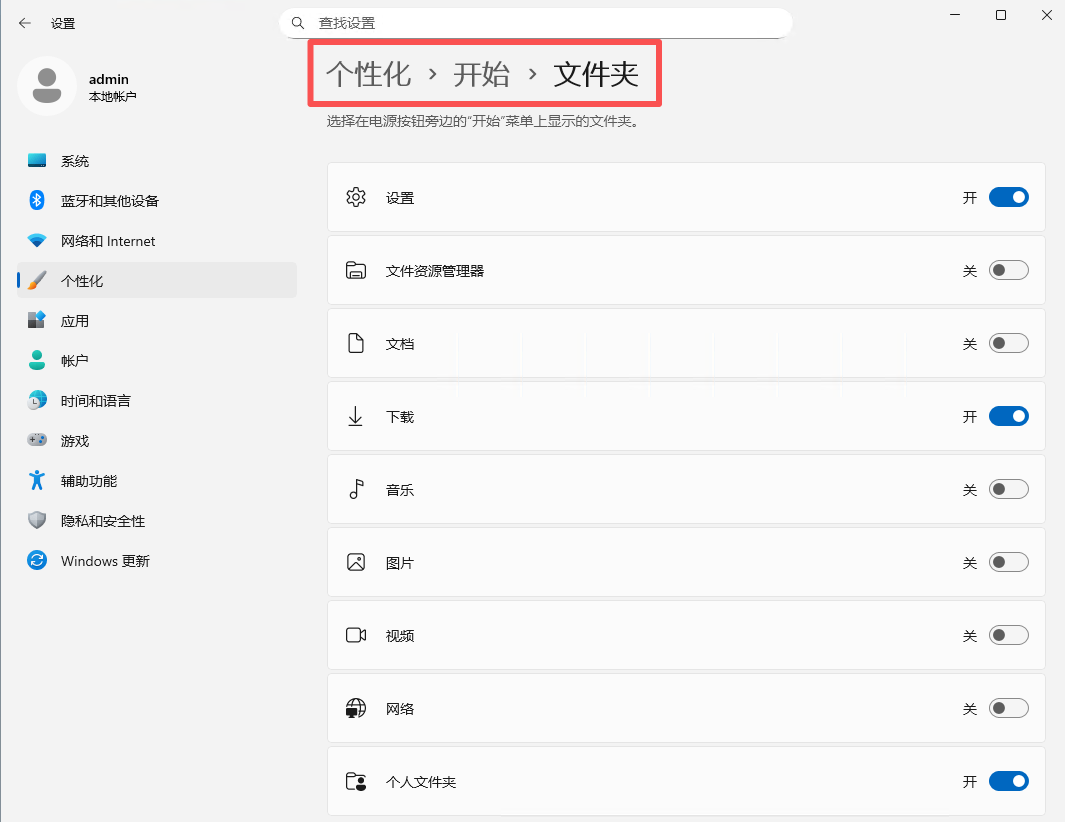
Task: Click the 时间和语言 clock icon
Action: 37,401
